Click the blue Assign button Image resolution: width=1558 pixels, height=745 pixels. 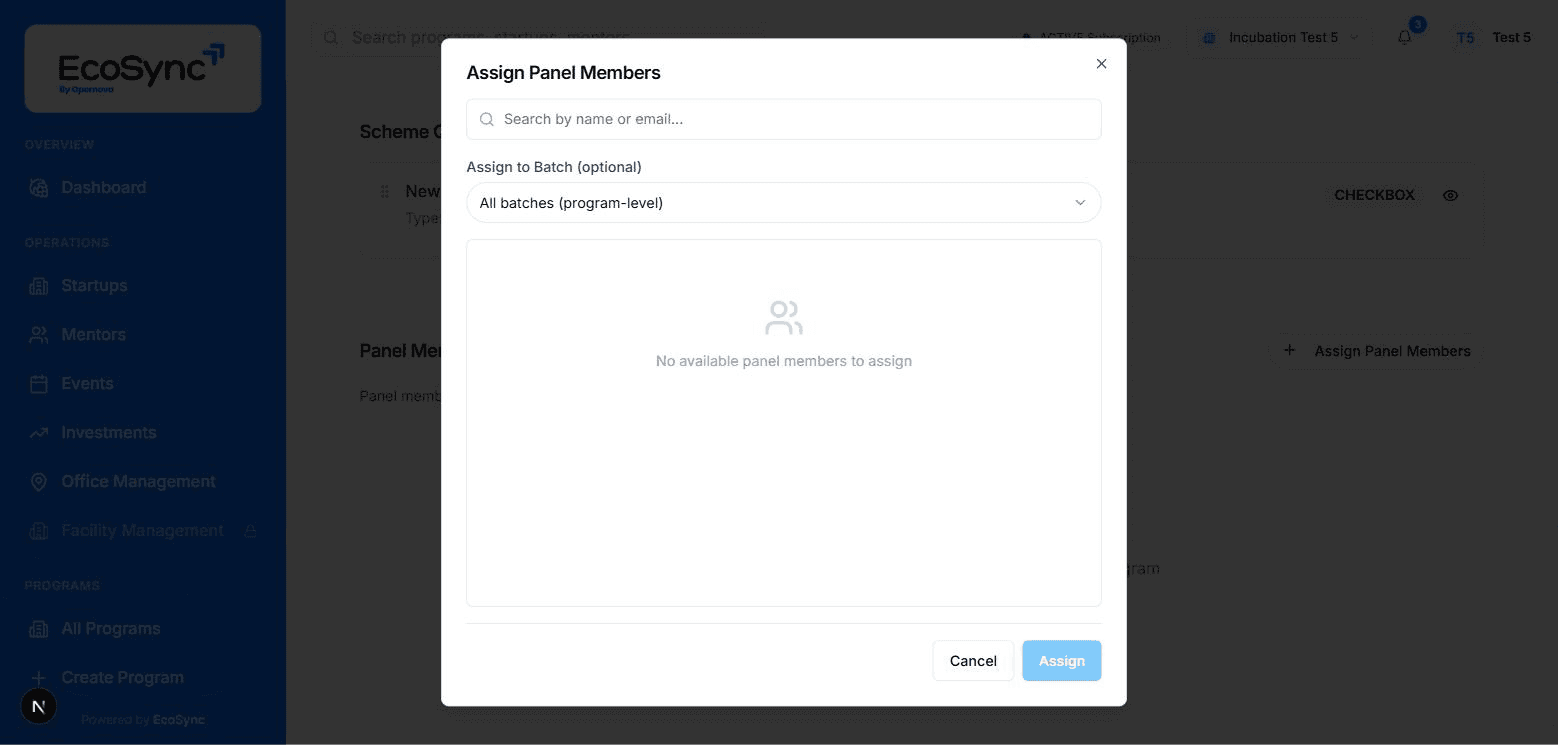1062,661
